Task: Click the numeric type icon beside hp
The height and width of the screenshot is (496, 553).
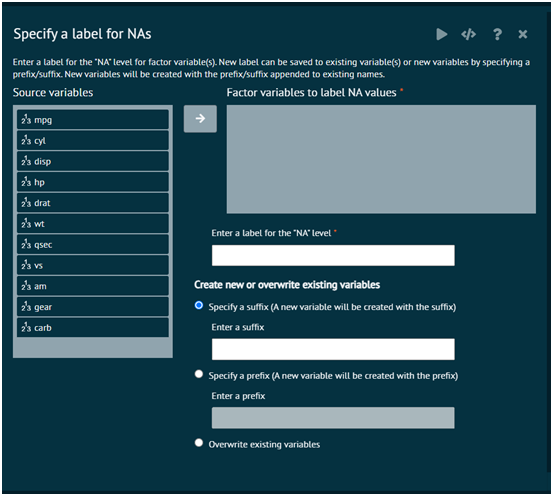Action: click(x=26, y=182)
